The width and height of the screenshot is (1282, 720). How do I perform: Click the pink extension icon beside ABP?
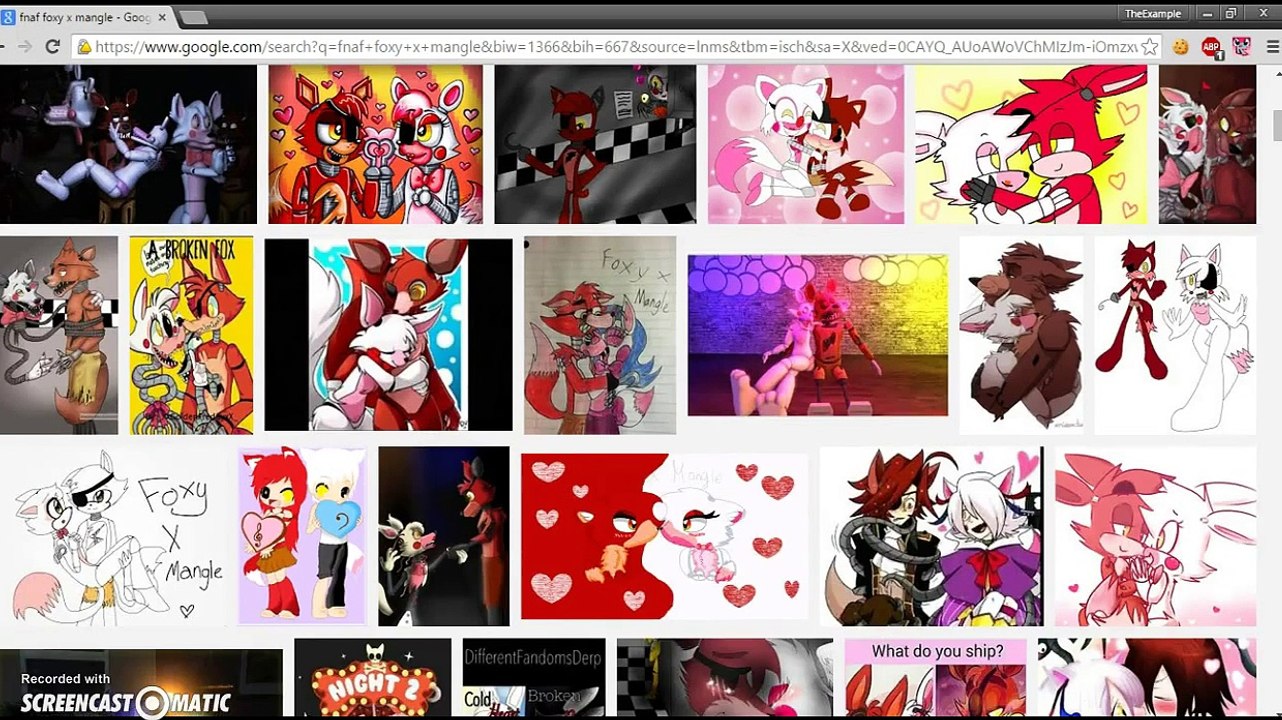(x=1241, y=47)
